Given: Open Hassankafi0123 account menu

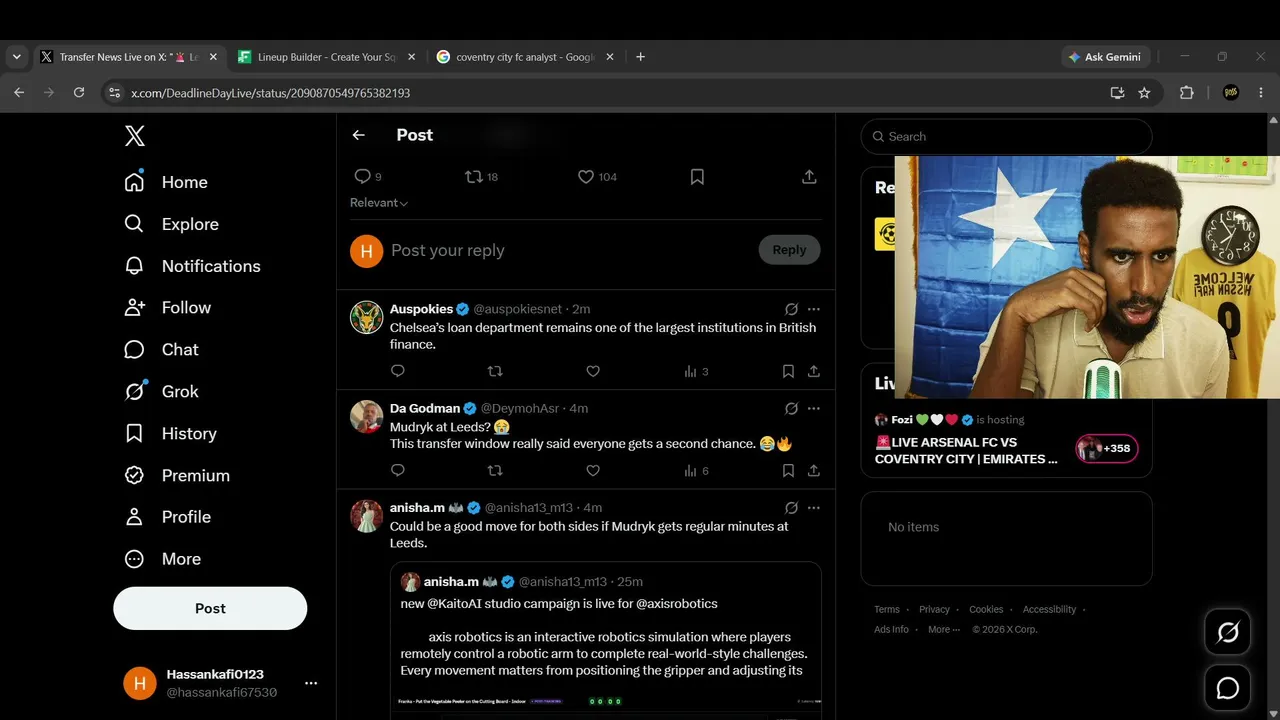Looking at the screenshot, I should (221, 683).
